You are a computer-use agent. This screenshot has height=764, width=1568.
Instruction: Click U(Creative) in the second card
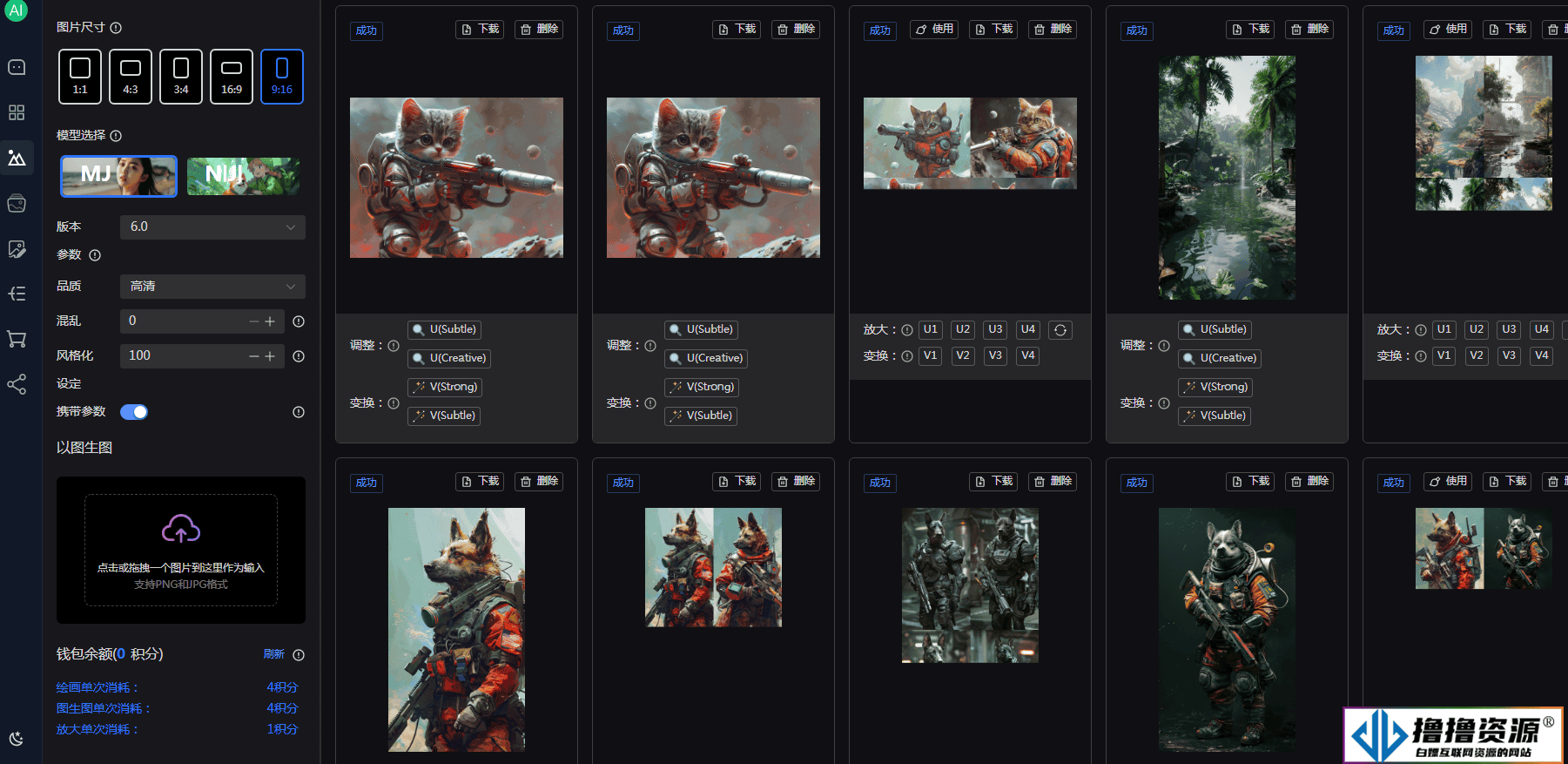[705, 359]
